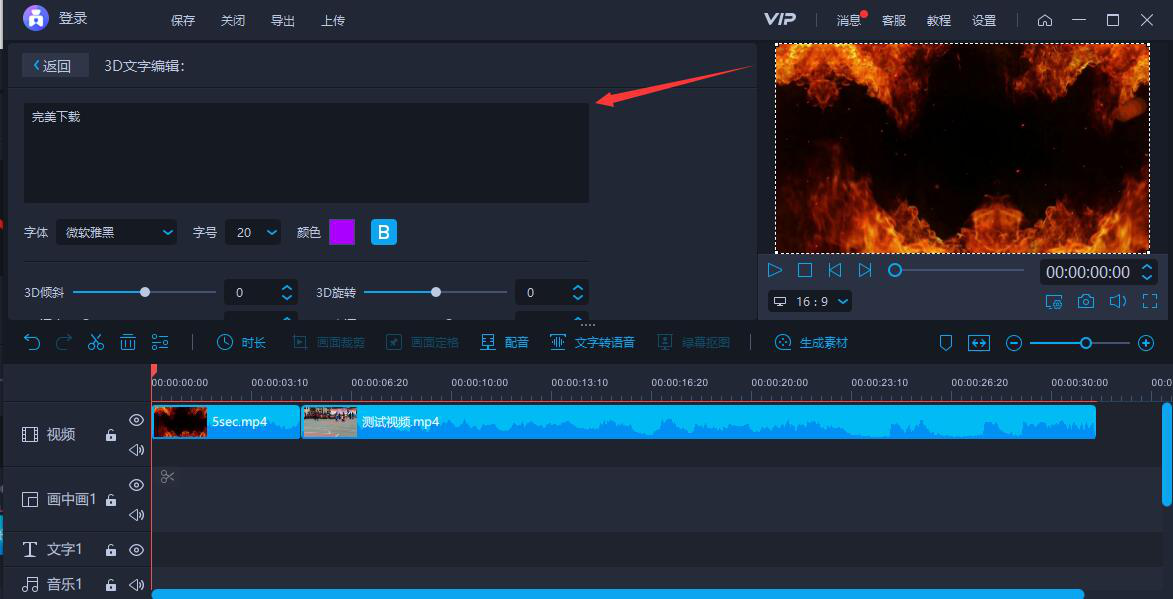This screenshot has width=1173, height=599.
Task: Click the 文字转语音 button
Action: (x=592, y=342)
